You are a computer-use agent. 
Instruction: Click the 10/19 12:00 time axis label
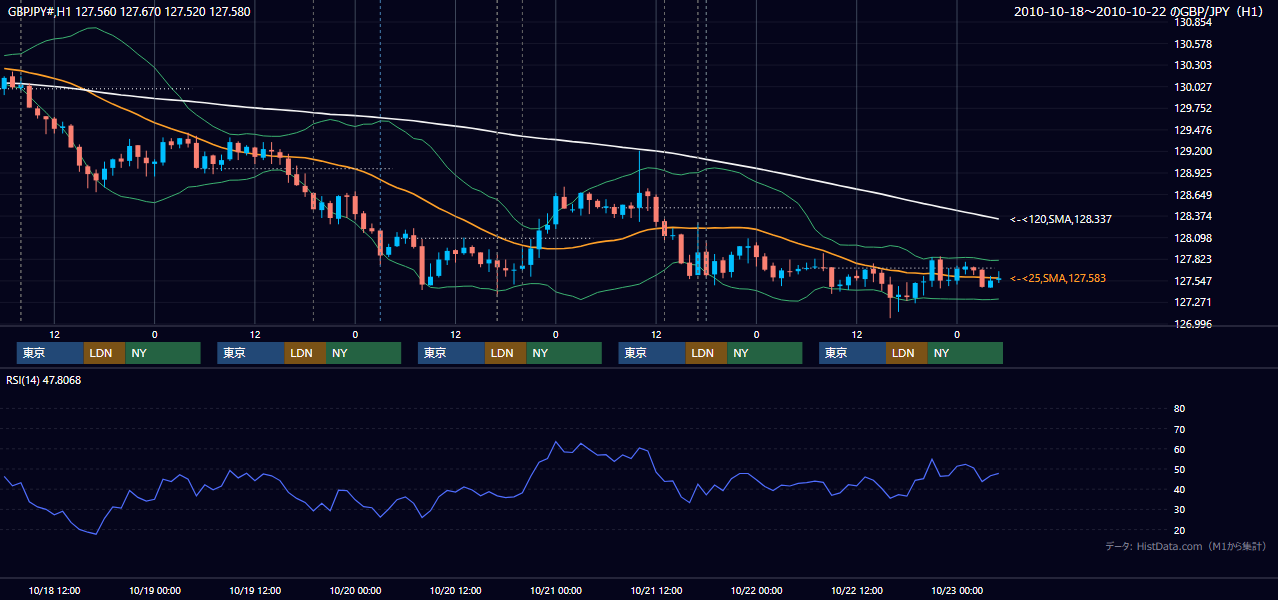[x=255, y=590]
